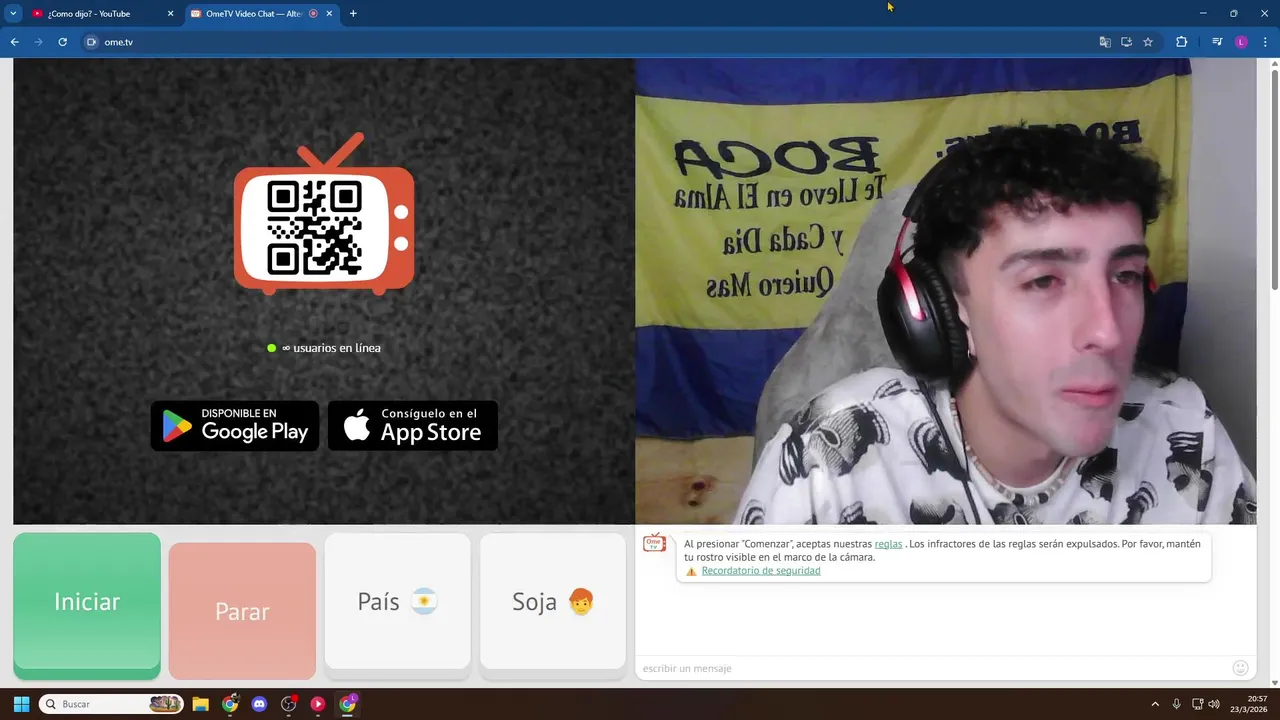Reload the ome.tv page
The image size is (1280, 720).
point(62,42)
